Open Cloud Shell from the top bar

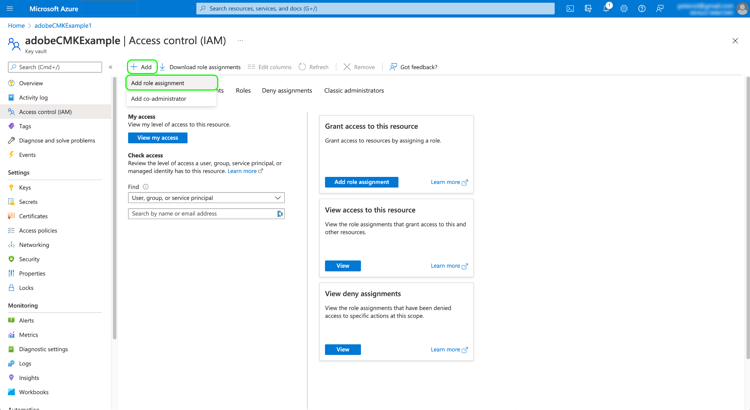(570, 9)
